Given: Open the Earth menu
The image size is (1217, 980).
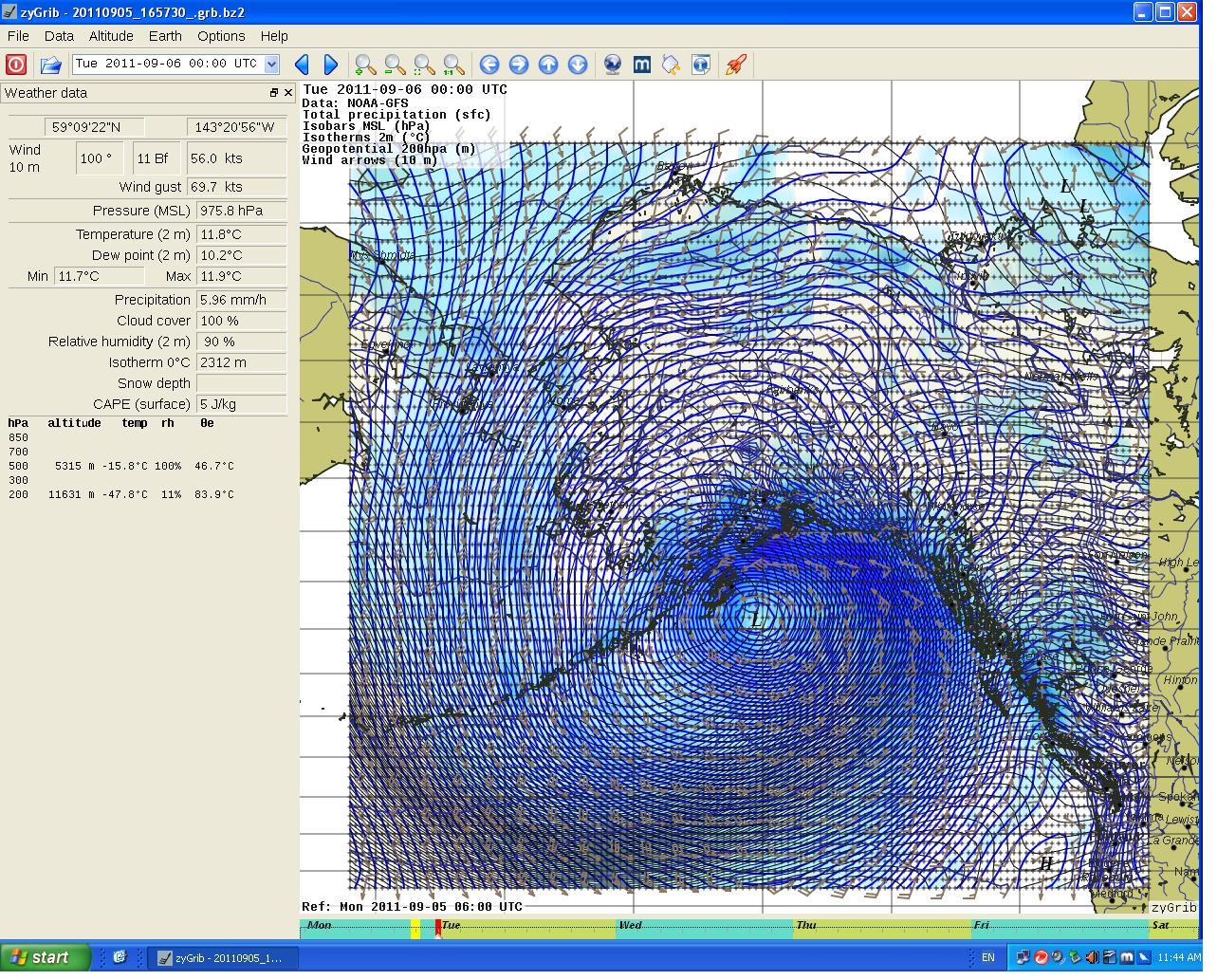Looking at the screenshot, I should [165, 36].
